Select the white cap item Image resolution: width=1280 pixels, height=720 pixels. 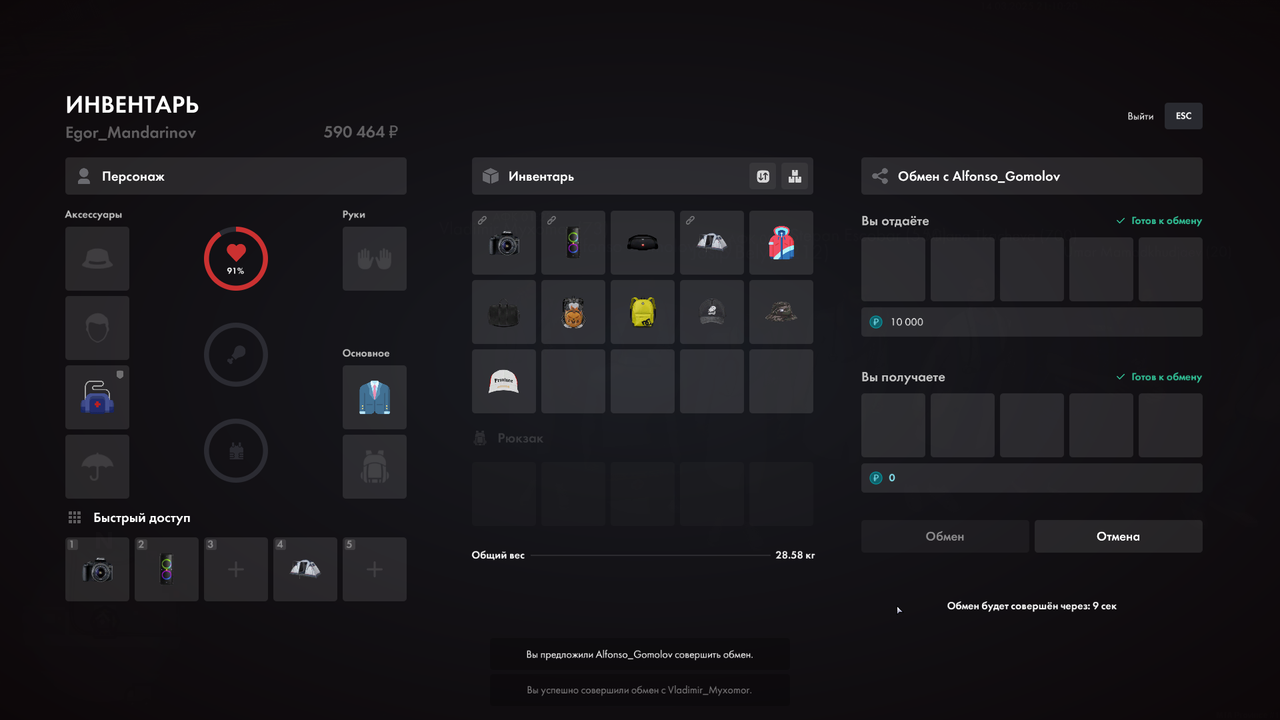tap(504, 381)
